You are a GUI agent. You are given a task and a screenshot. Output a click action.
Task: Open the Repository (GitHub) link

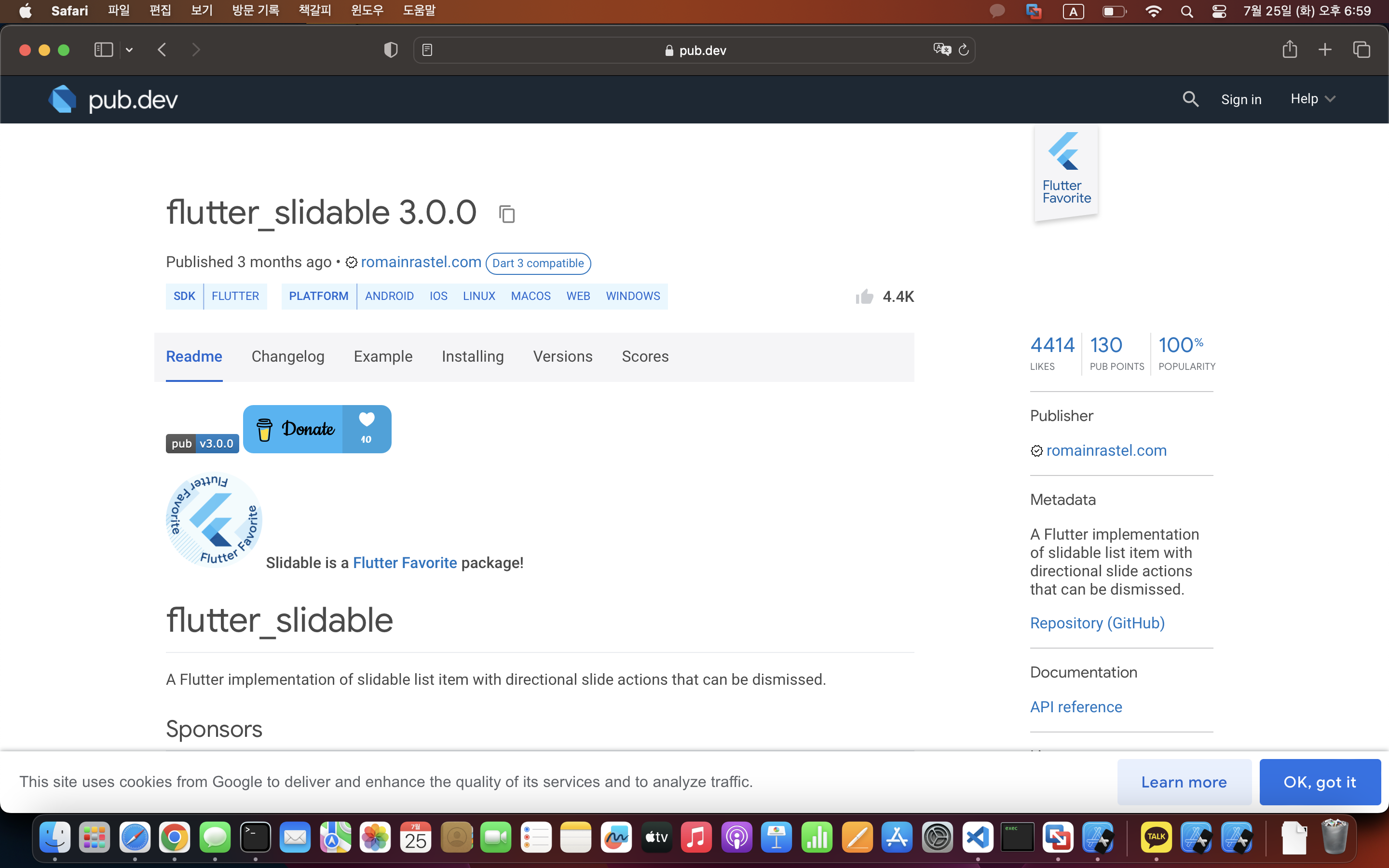1097,623
